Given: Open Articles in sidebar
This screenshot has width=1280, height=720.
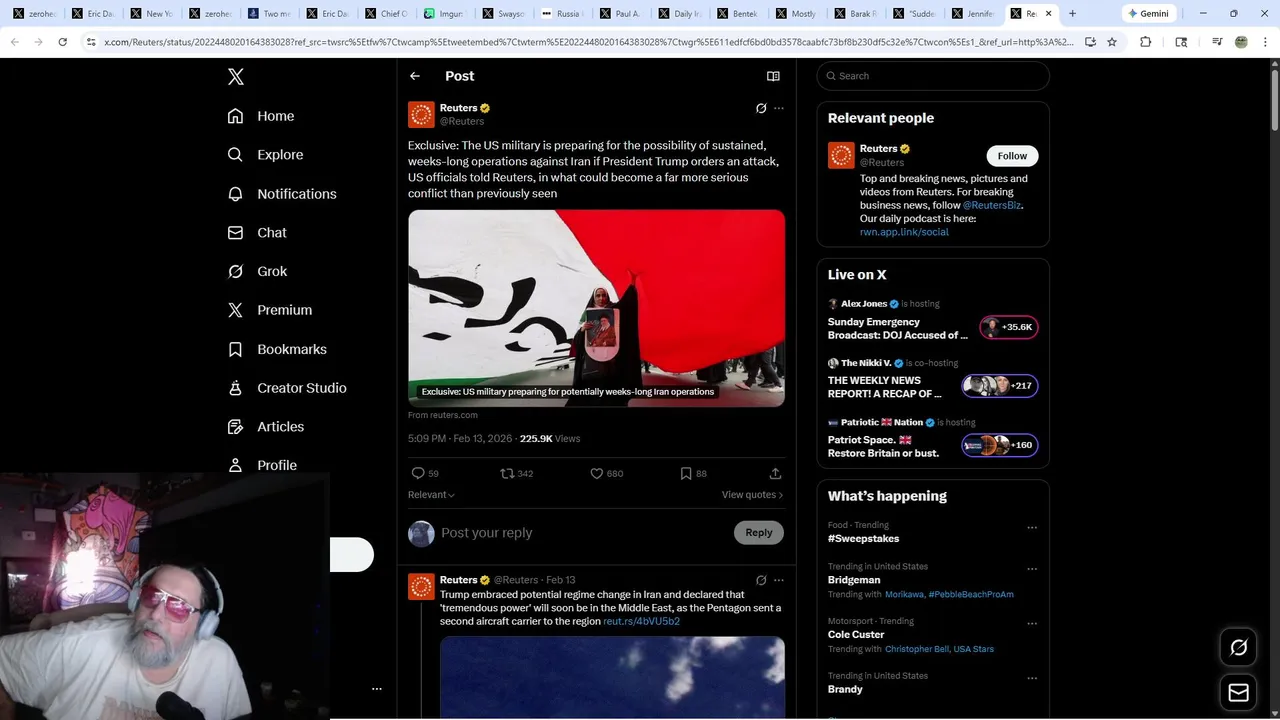Looking at the screenshot, I should 266,427.
